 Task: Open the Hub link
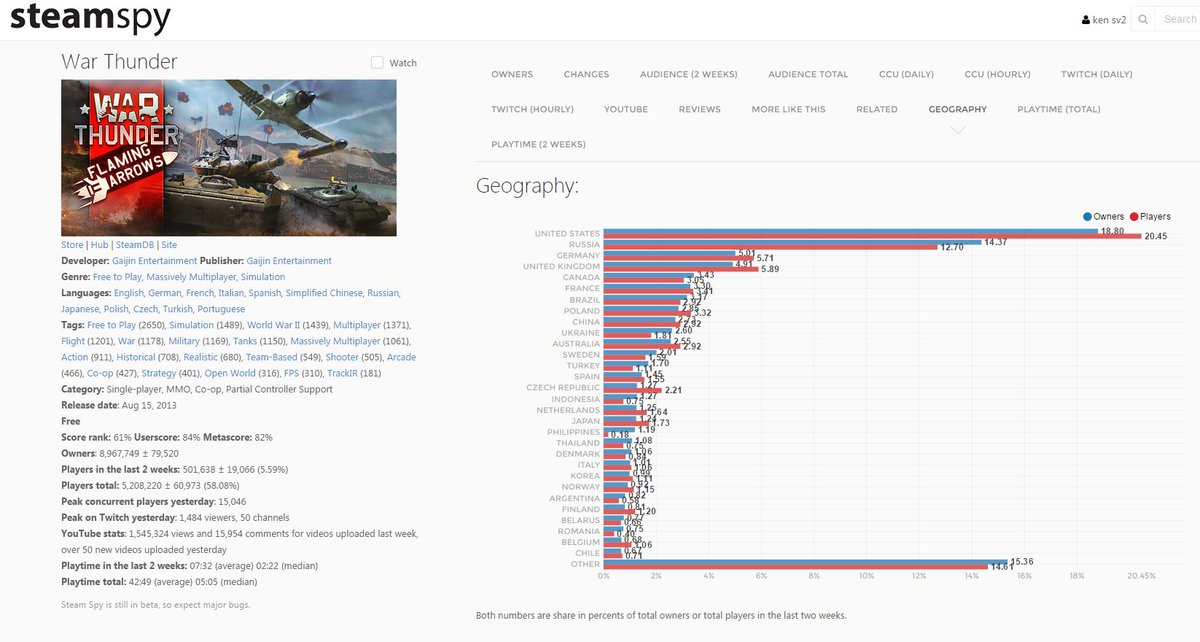tap(99, 245)
